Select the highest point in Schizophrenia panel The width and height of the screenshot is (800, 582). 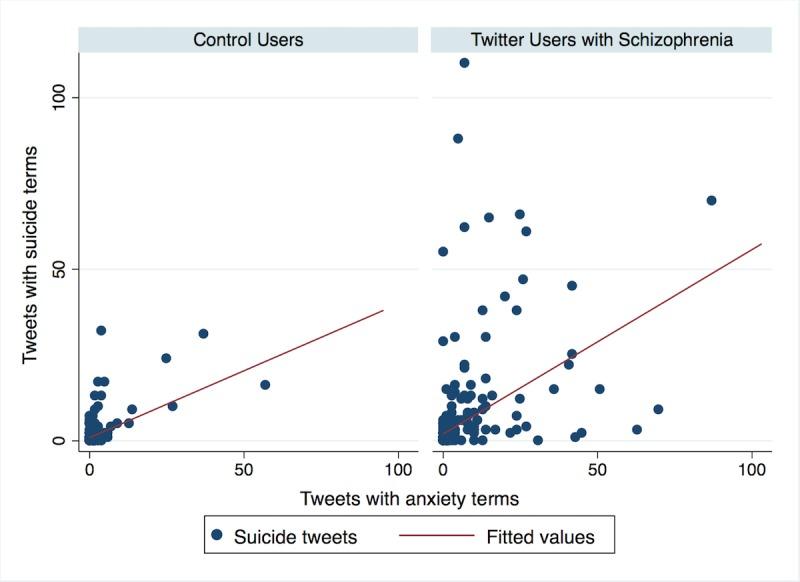tap(464, 63)
